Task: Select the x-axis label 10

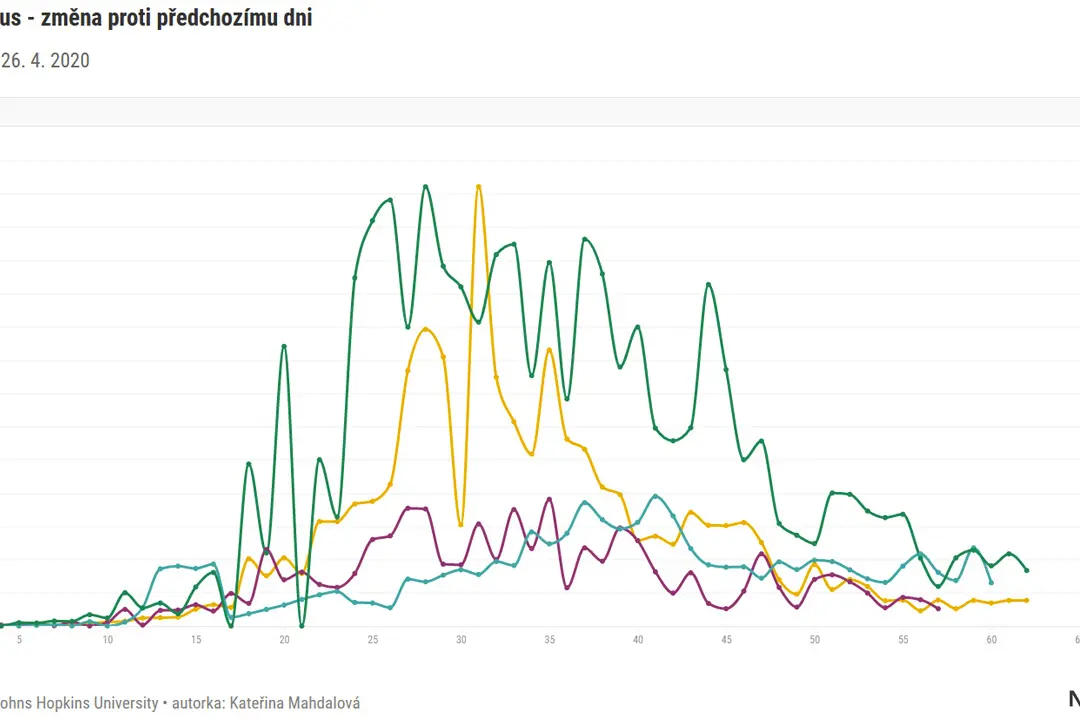Action: (107, 639)
